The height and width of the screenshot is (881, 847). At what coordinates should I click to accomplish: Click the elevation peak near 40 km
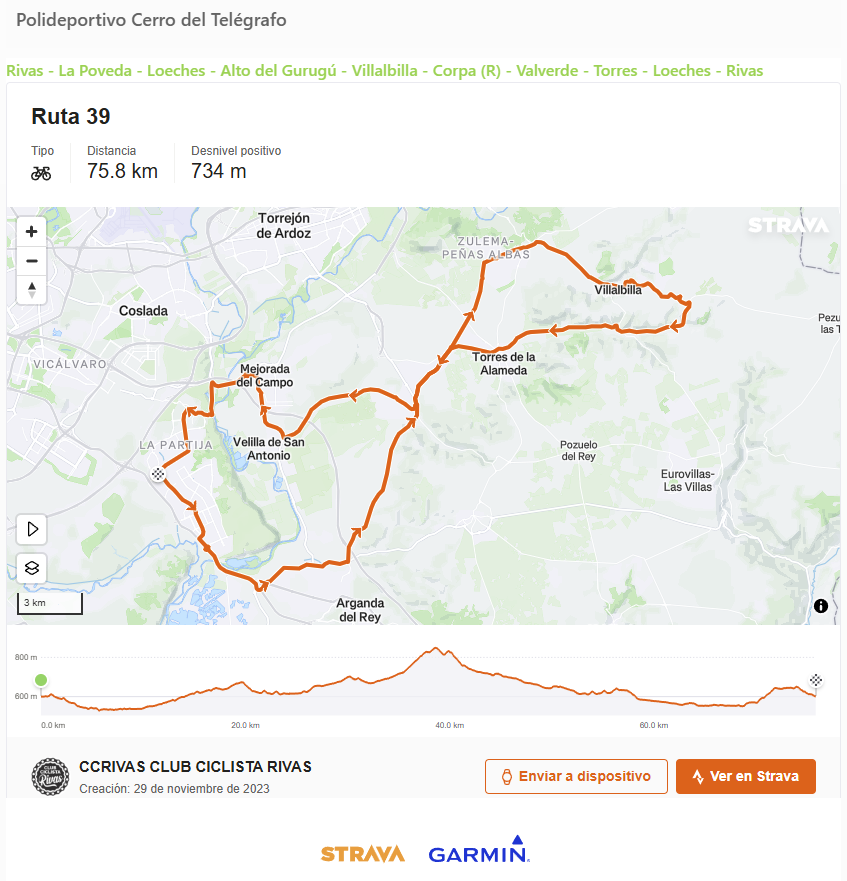click(436, 650)
